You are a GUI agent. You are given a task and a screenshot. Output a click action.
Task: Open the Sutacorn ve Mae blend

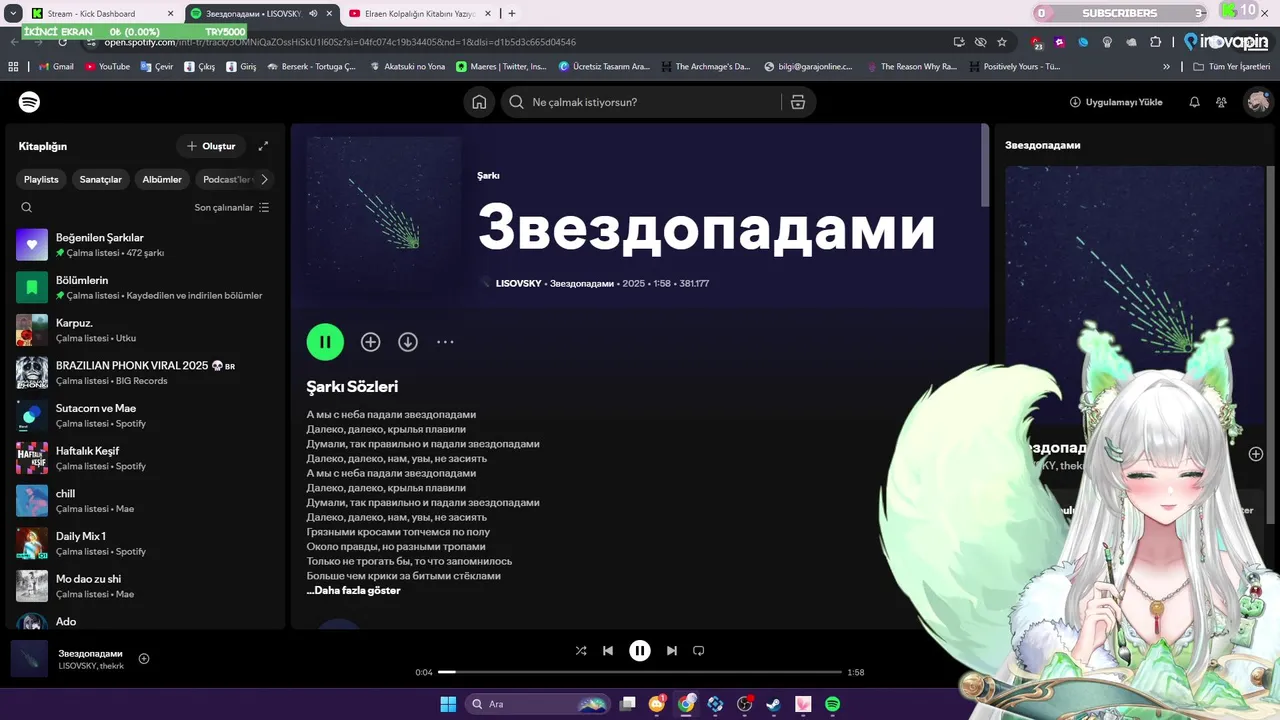(144, 415)
